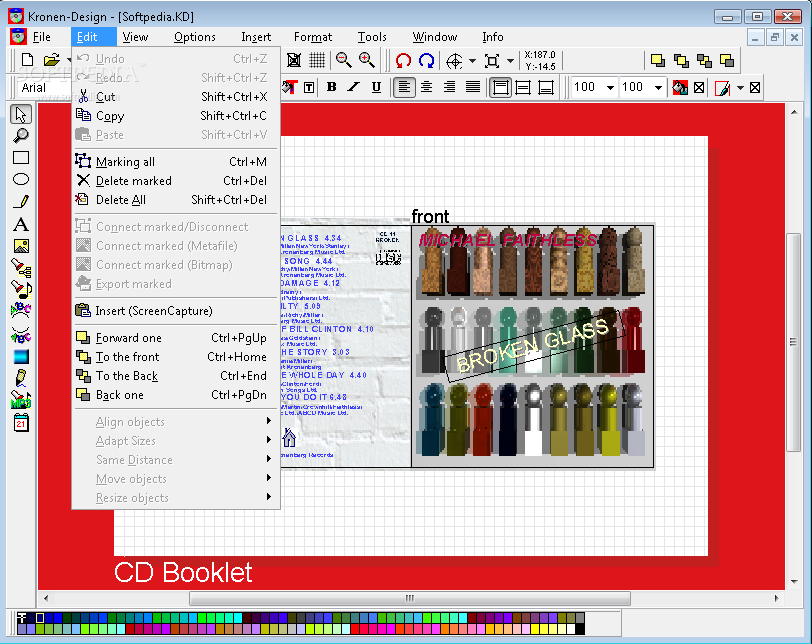The image size is (812, 644).
Task: Select the text tool letter A
Action: 21,224
